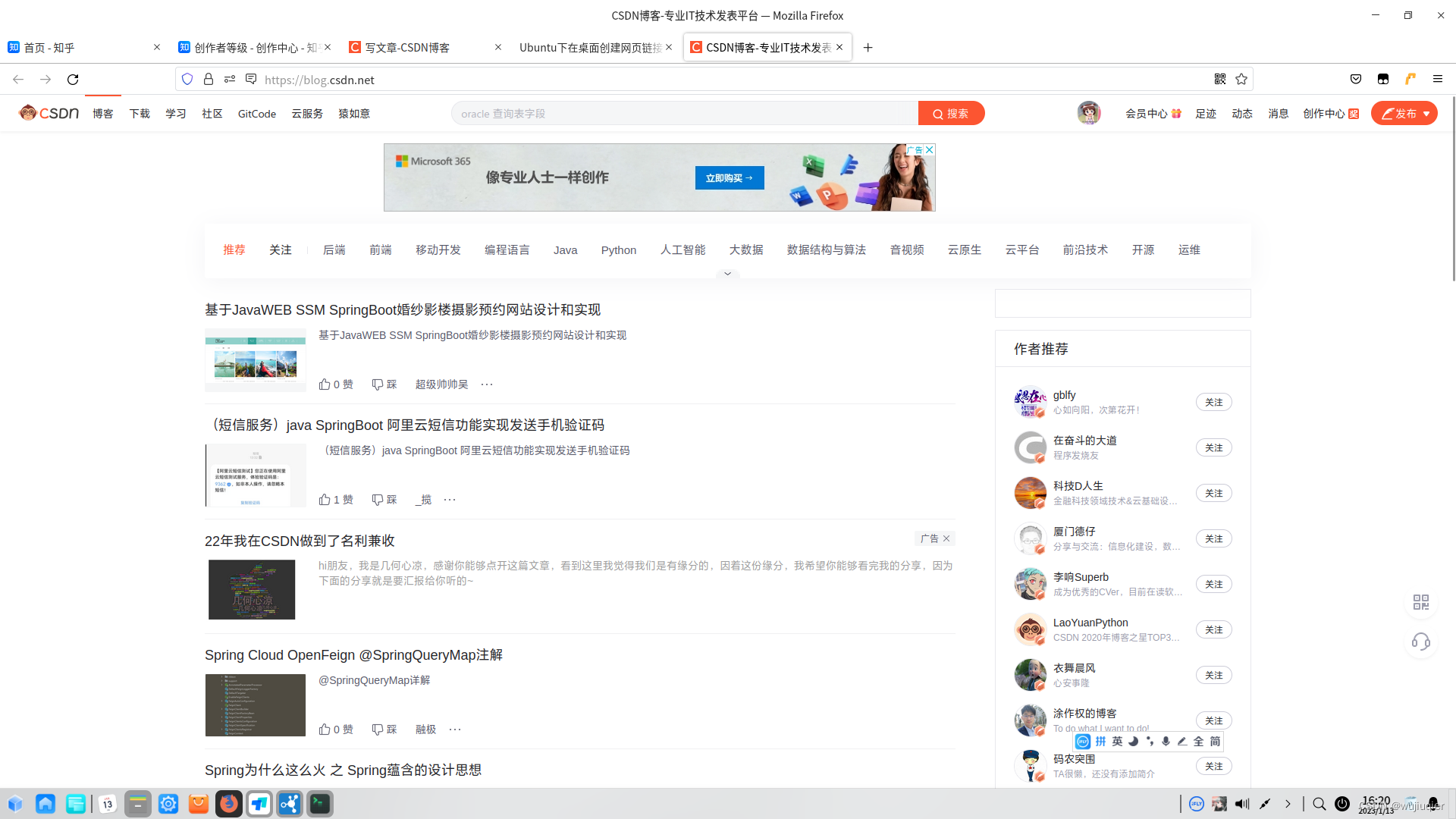
Task: Switch to the Python category tab
Action: pyautogui.click(x=618, y=250)
